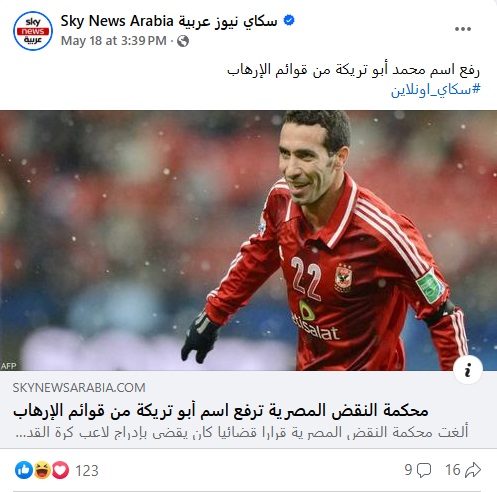This screenshot has width=497, height=492.
Task: Open the comments speech bubble icon
Action: [424, 470]
